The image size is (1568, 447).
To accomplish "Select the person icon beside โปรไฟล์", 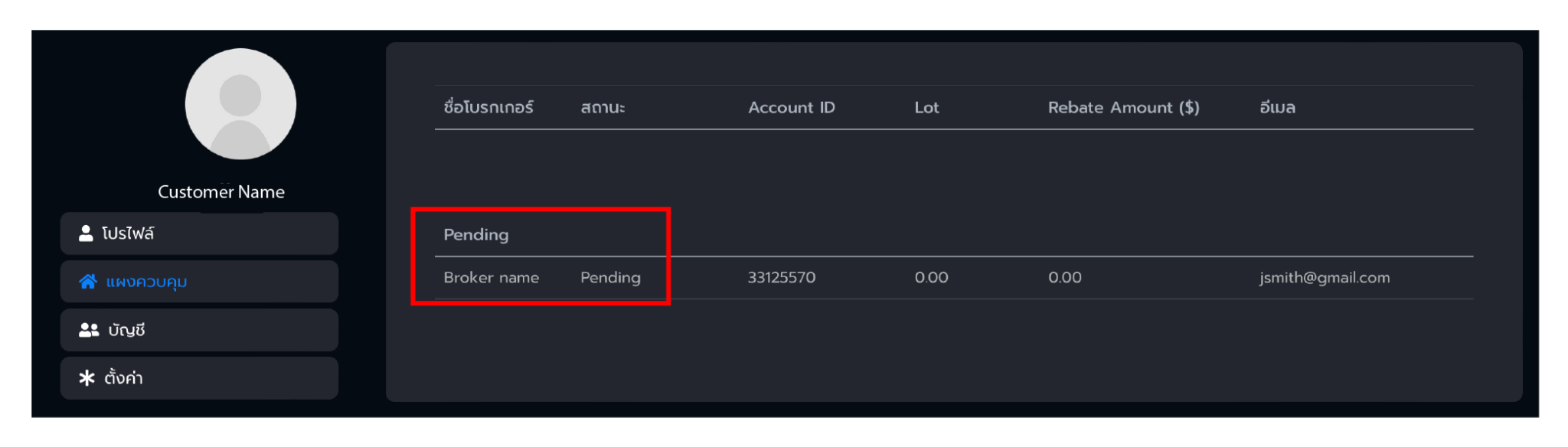I will click(x=87, y=233).
